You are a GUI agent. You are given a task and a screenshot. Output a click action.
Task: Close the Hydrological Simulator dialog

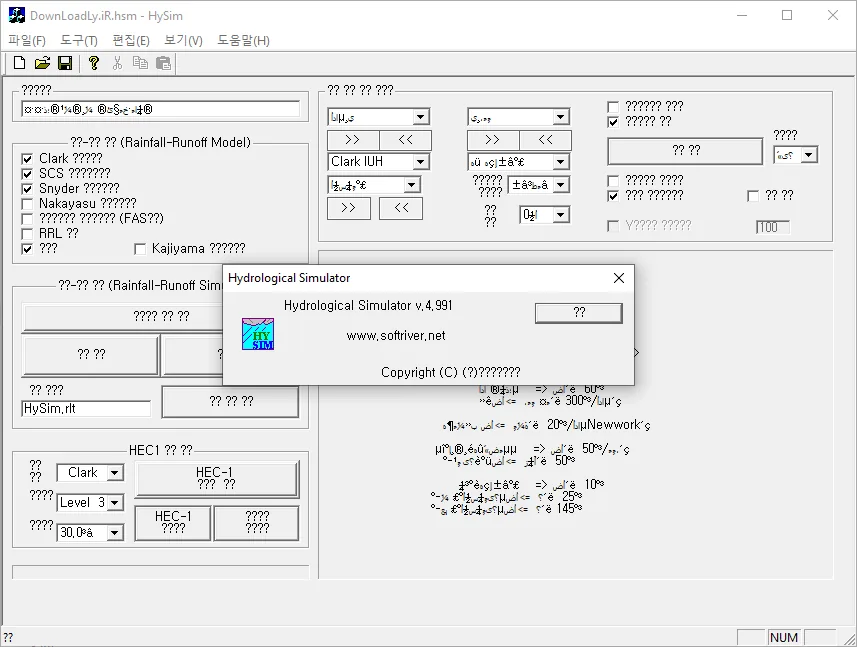(619, 278)
